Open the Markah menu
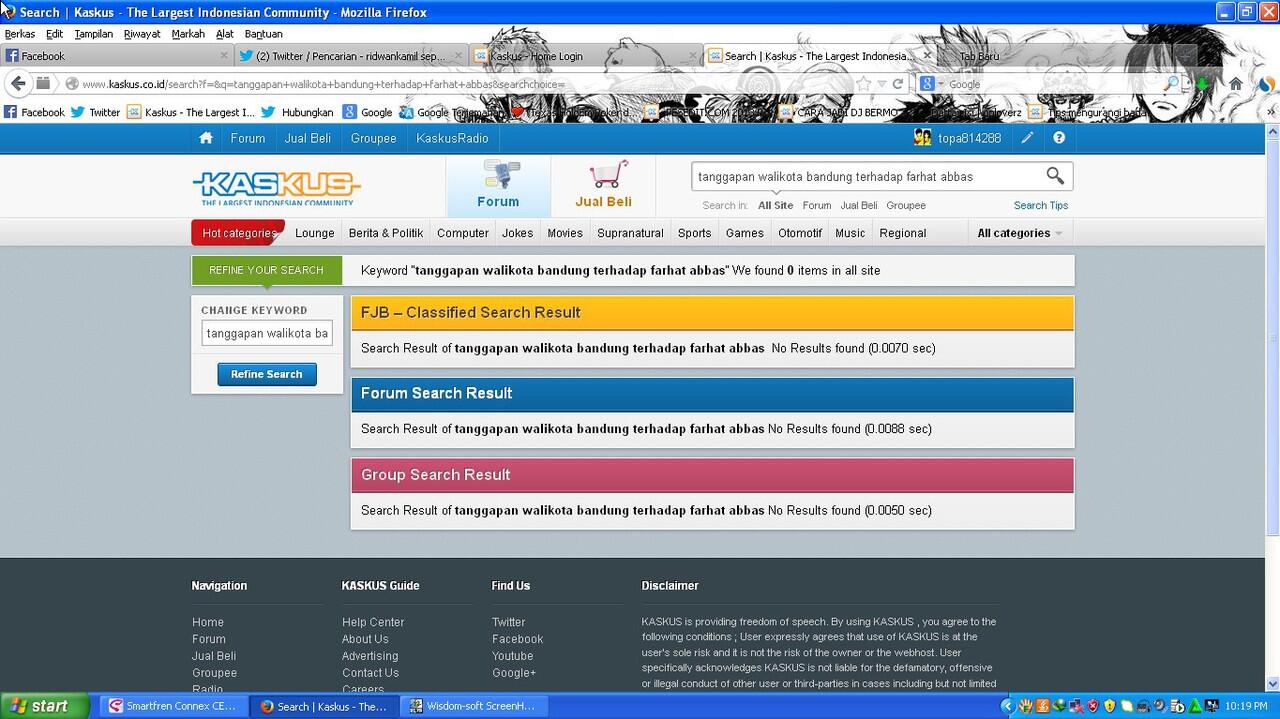1280x719 pixels. pos(188,34)
